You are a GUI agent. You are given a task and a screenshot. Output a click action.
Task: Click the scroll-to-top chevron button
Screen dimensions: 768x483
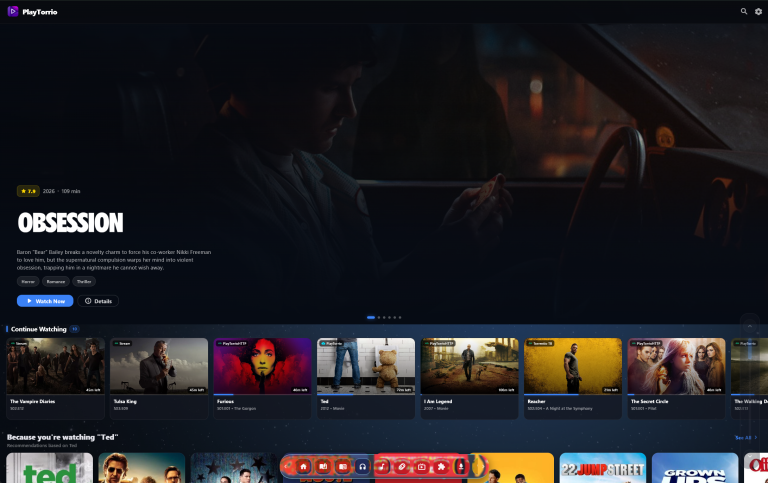(x=749, y=326)
